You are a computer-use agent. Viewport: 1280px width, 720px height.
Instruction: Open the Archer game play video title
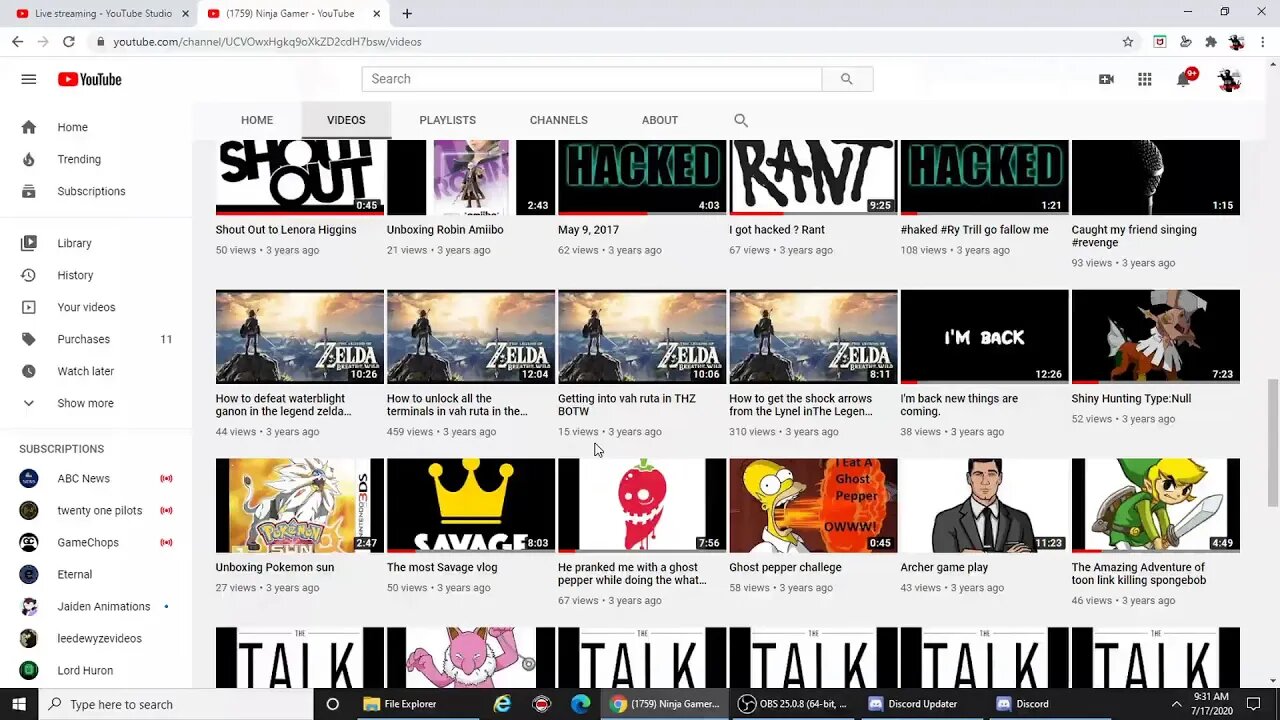coord(944,568)
